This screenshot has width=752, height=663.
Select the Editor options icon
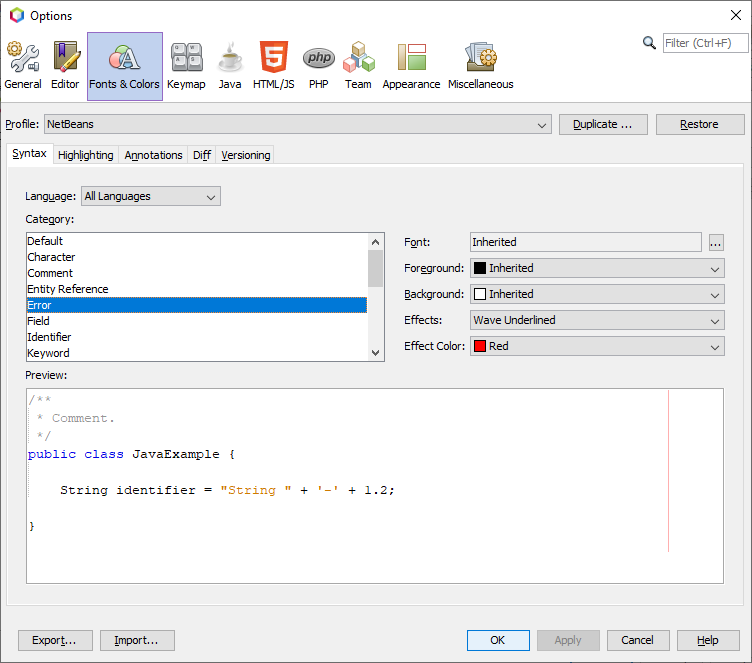click(x=65, y=66)
